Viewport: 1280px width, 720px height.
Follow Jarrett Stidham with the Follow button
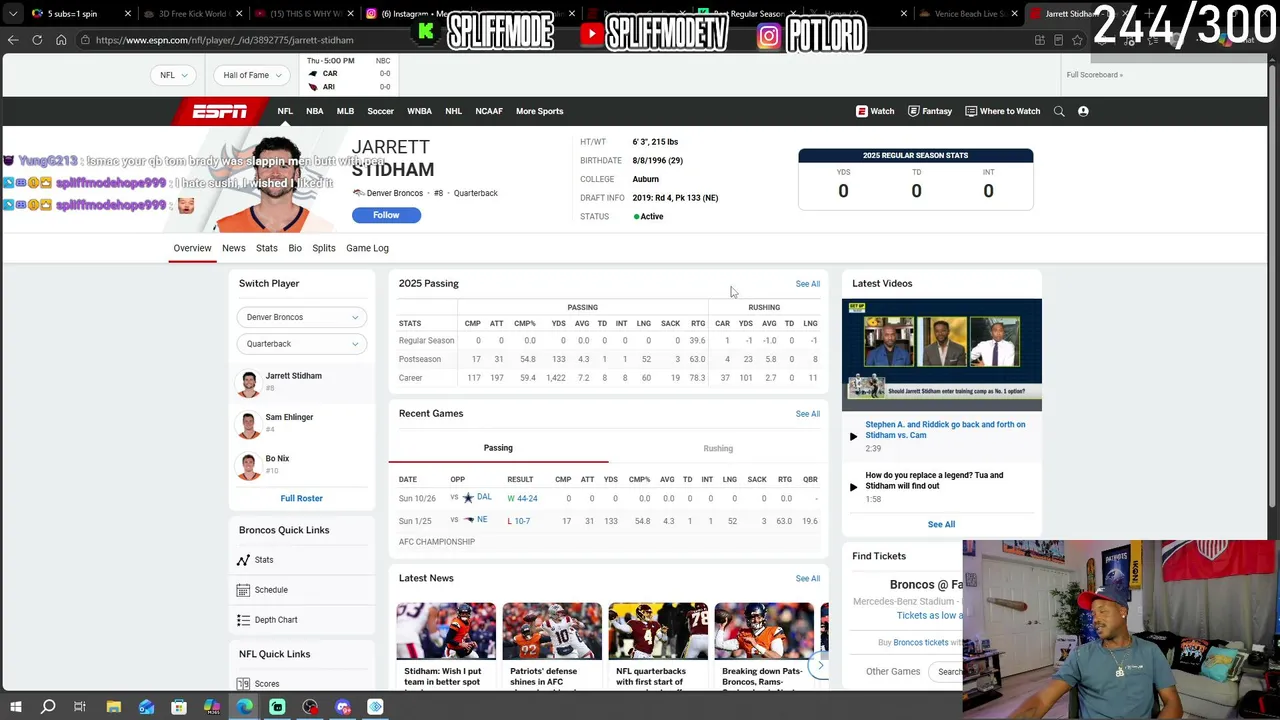coord(386,215)
